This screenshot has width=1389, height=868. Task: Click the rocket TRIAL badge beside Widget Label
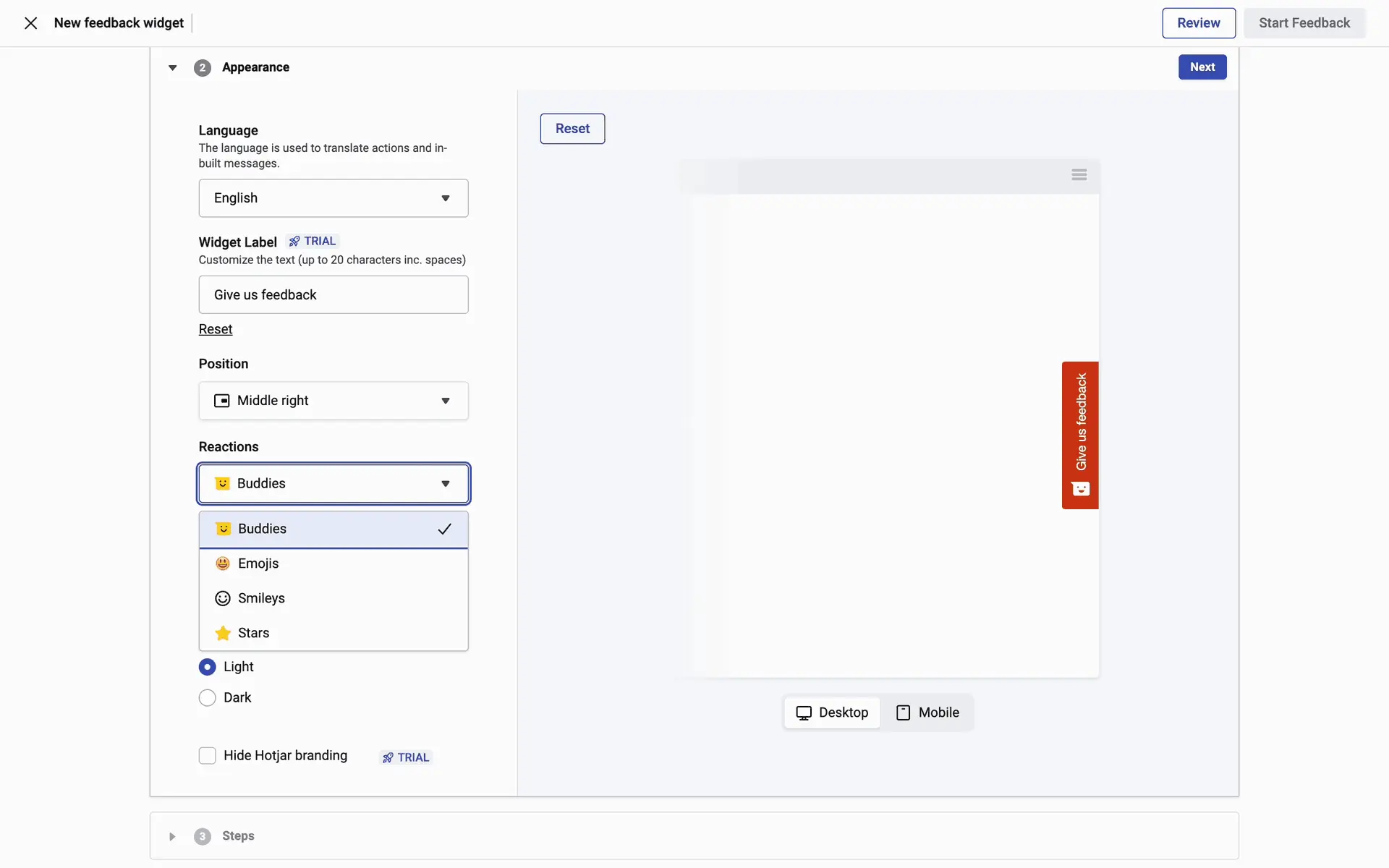(x=313, y=241)
